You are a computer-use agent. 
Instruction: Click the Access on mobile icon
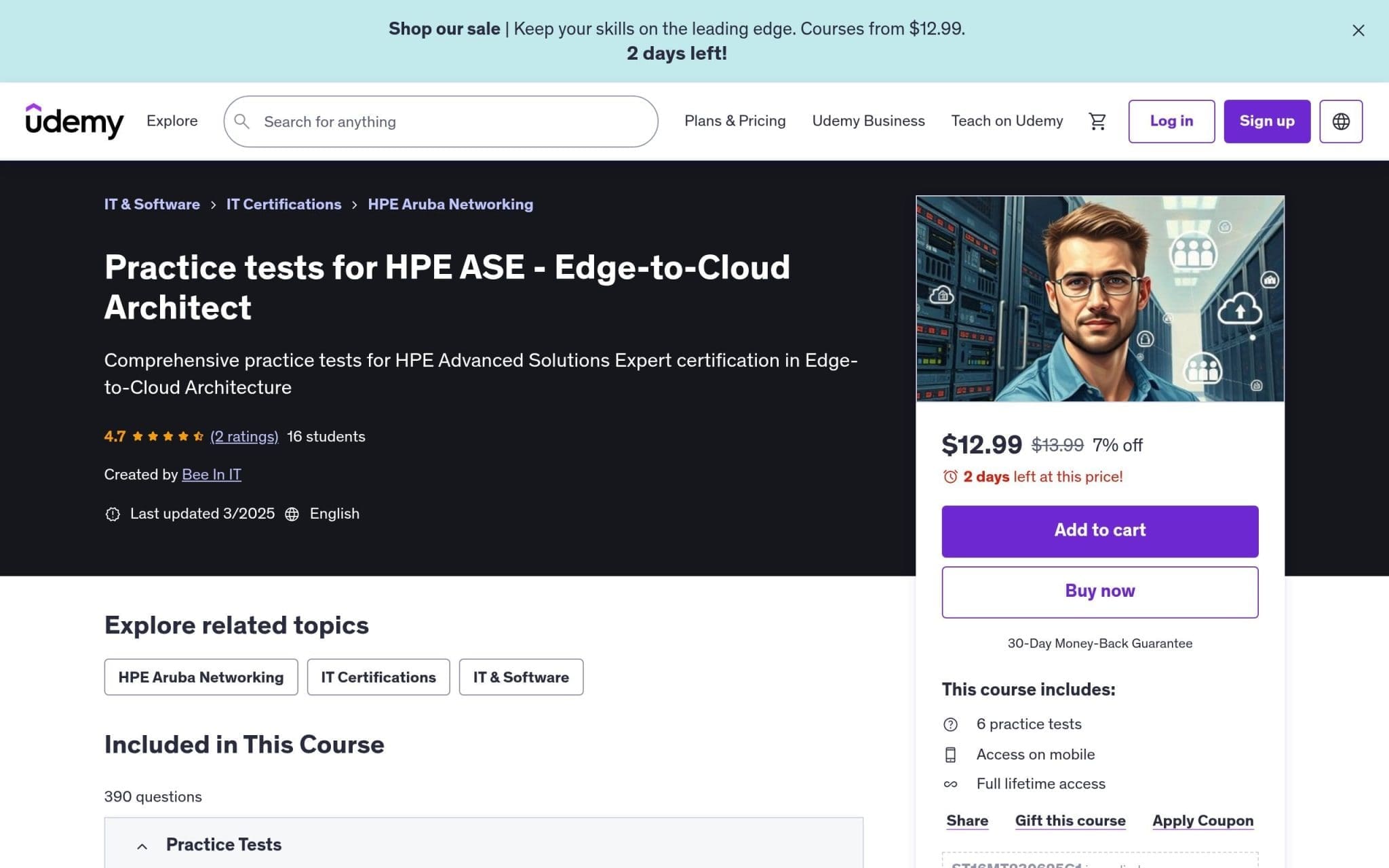[950, 755]
